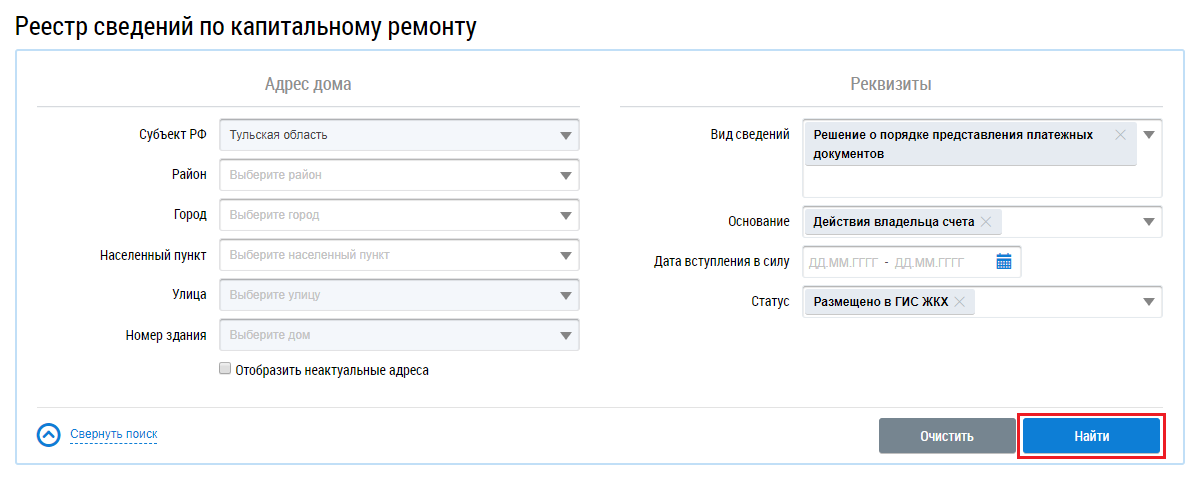
Task: Expand the Основание dropdown arrow
Action: pyautogui.click(x=1149, y=222)
